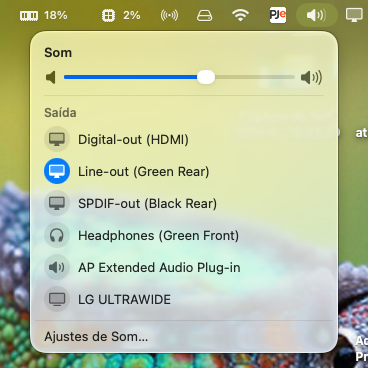Open the disk drive menu bar icon
Image resolution: width=368 pixels, height=368 pixels.
[x=204, y=15]
